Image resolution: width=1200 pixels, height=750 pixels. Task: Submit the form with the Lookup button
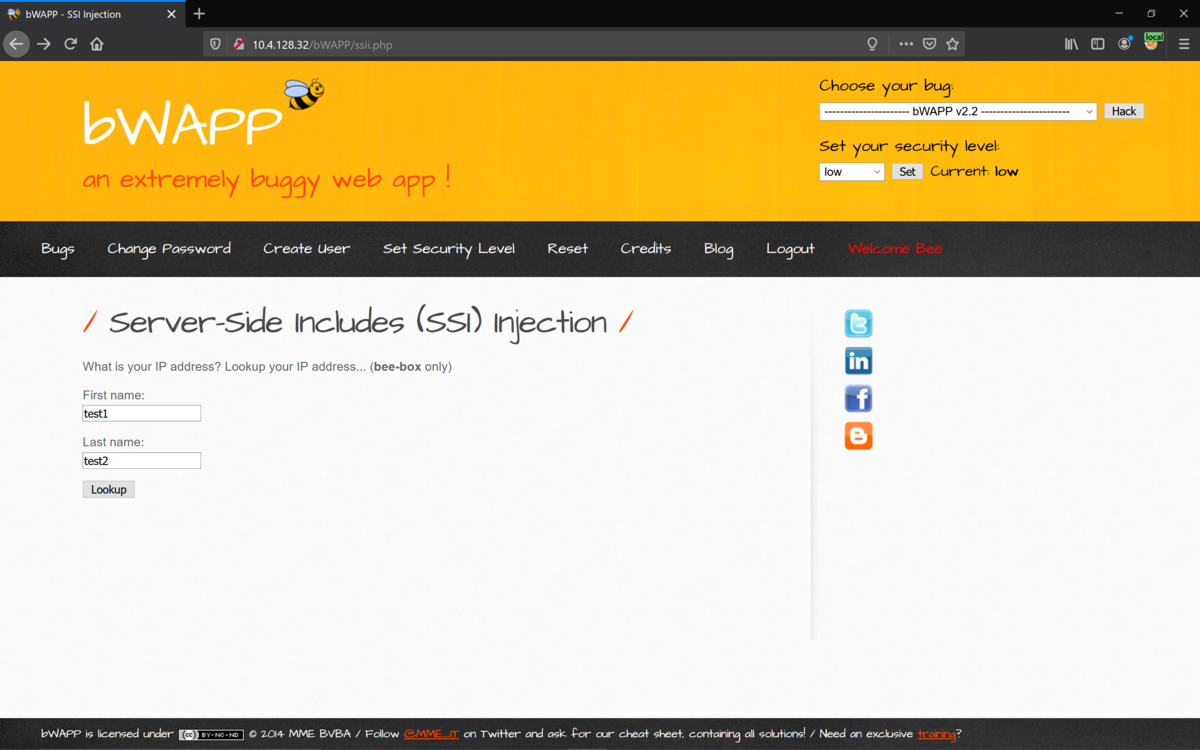(108, 489)
